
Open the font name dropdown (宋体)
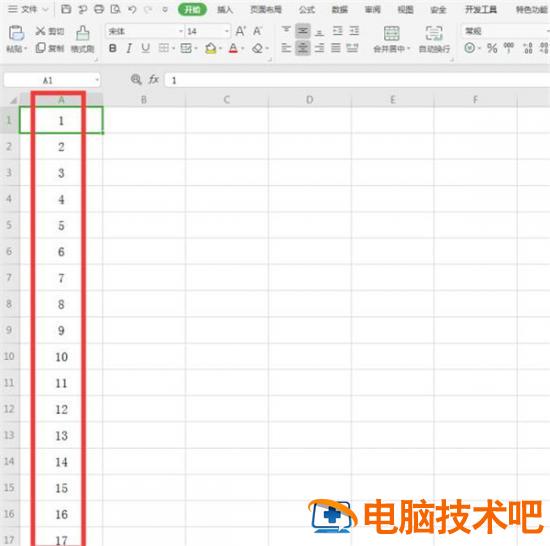click(x=181, y=31)
